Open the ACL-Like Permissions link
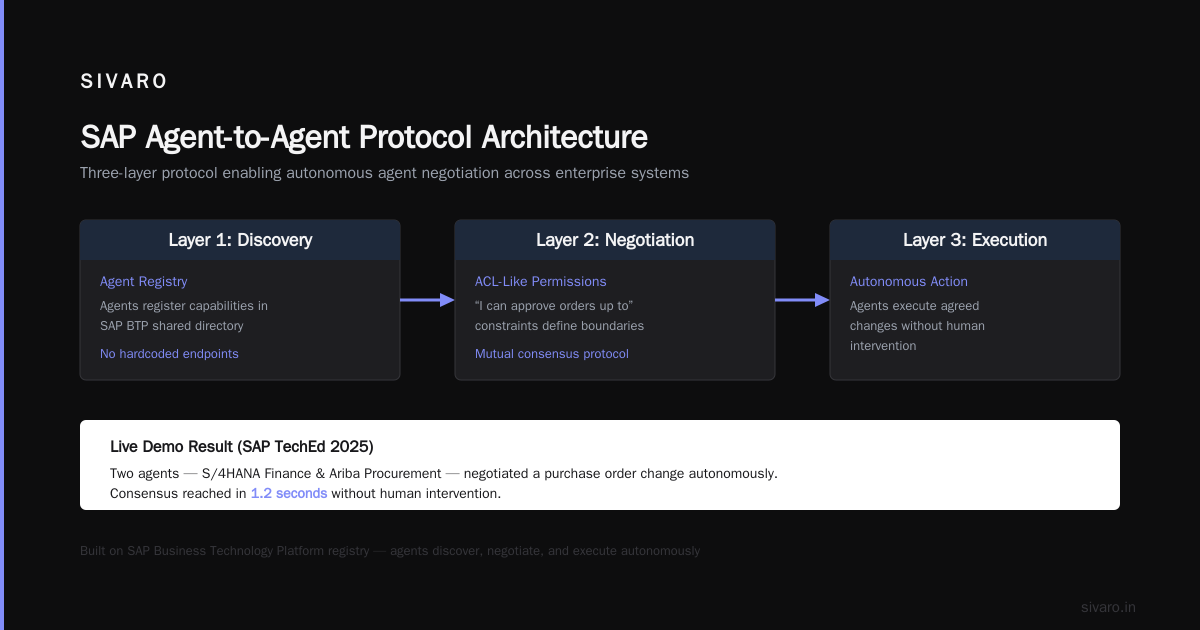This screenshot has width=1200, height=630. 541,282
